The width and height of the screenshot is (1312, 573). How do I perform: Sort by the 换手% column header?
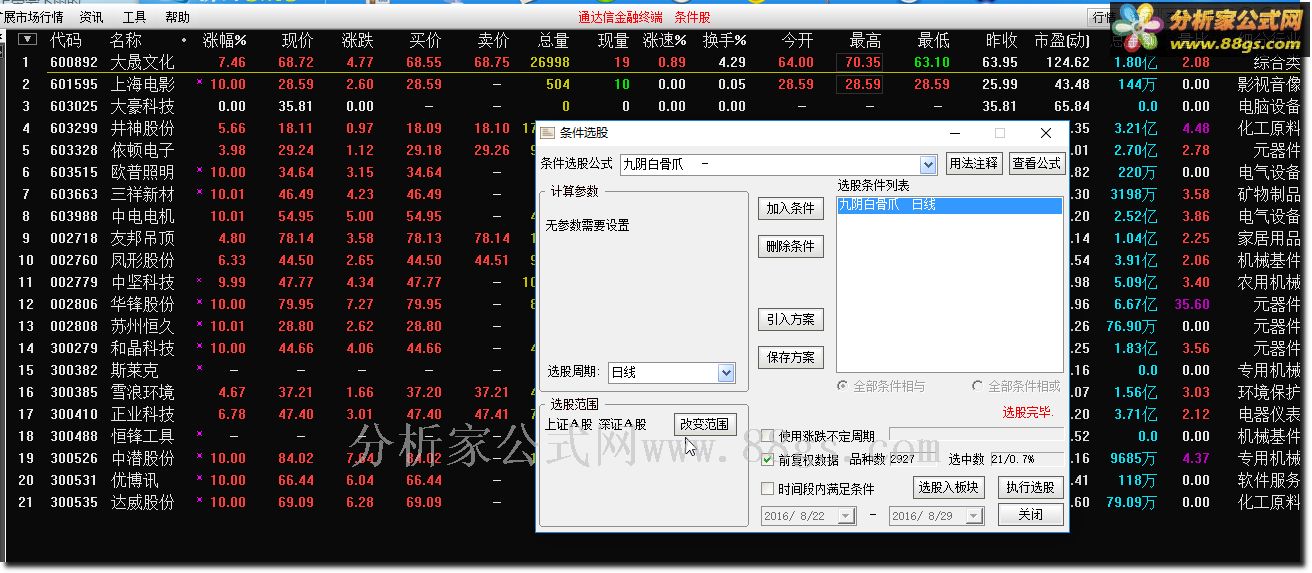point(725,40)
